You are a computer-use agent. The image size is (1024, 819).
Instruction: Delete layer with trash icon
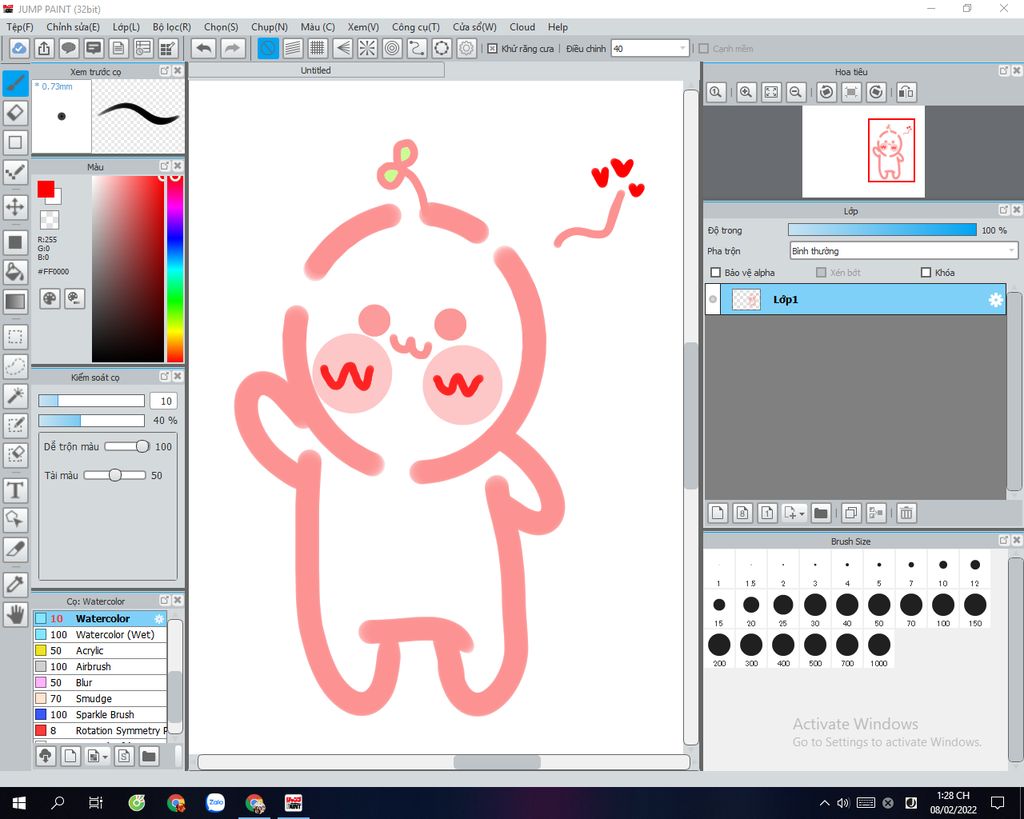pos(906,513)
